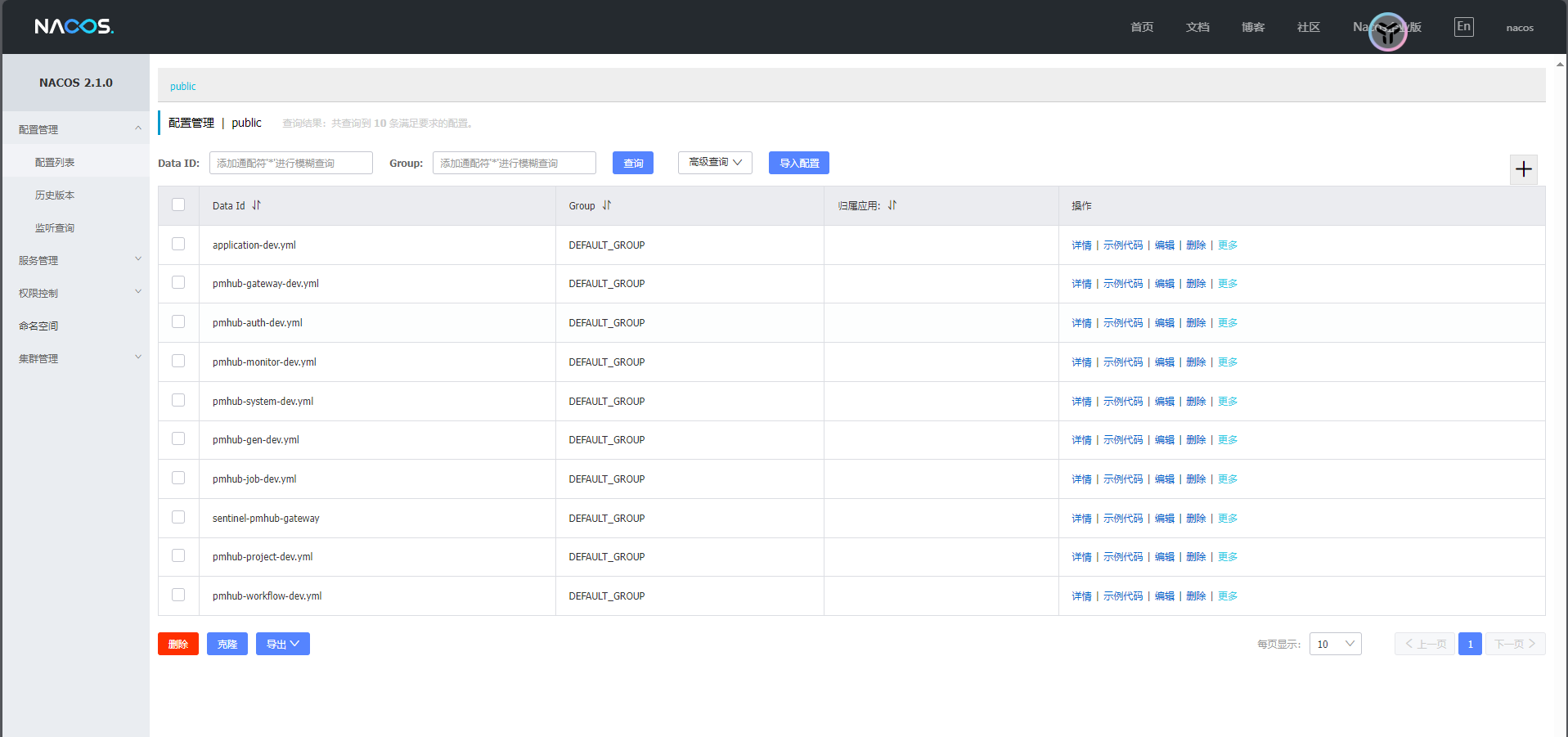Click 编辑 for pmhub-auth-dev.yml

point(1165,323)
